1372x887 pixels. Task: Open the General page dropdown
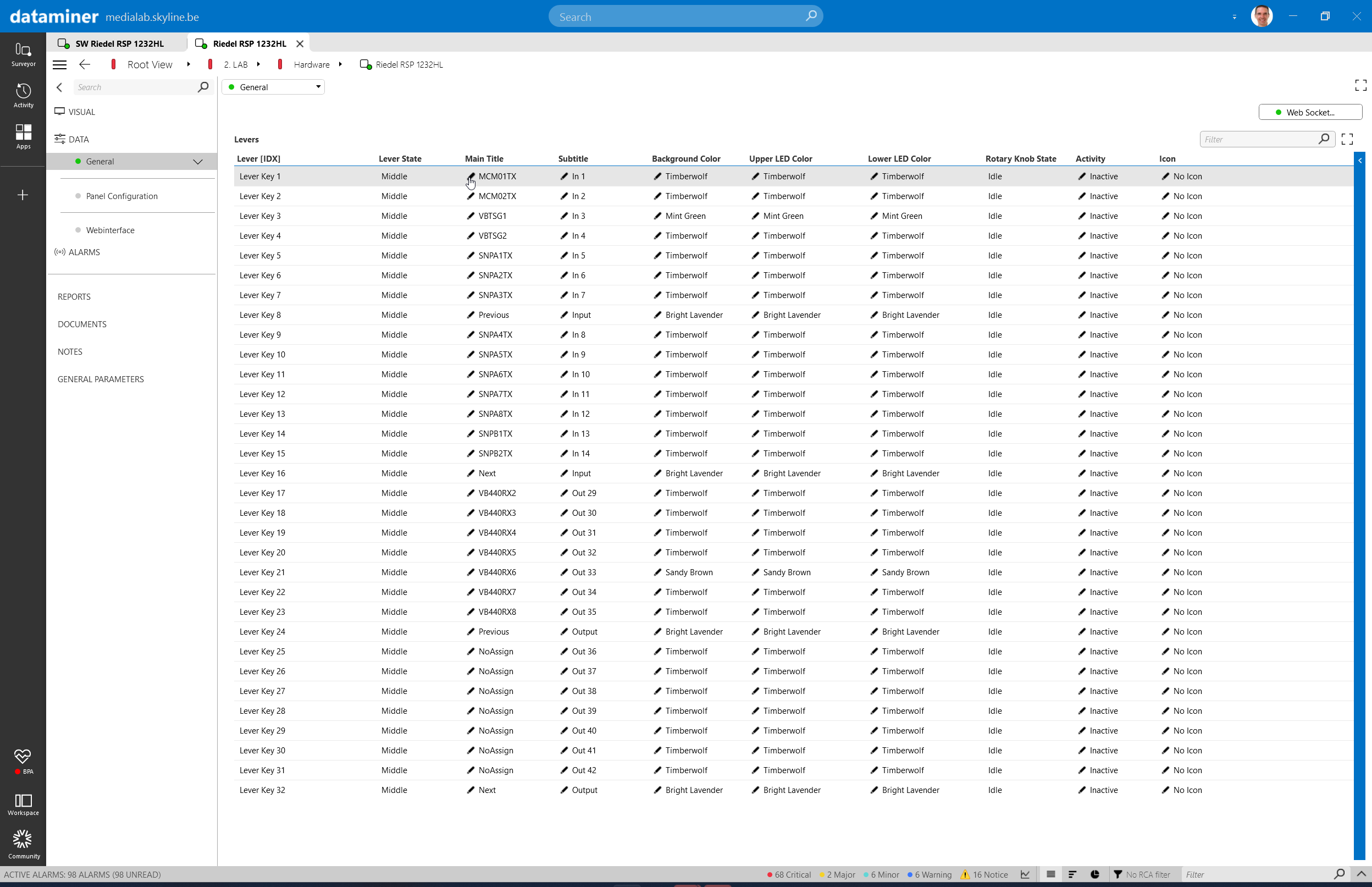point(273,87)
